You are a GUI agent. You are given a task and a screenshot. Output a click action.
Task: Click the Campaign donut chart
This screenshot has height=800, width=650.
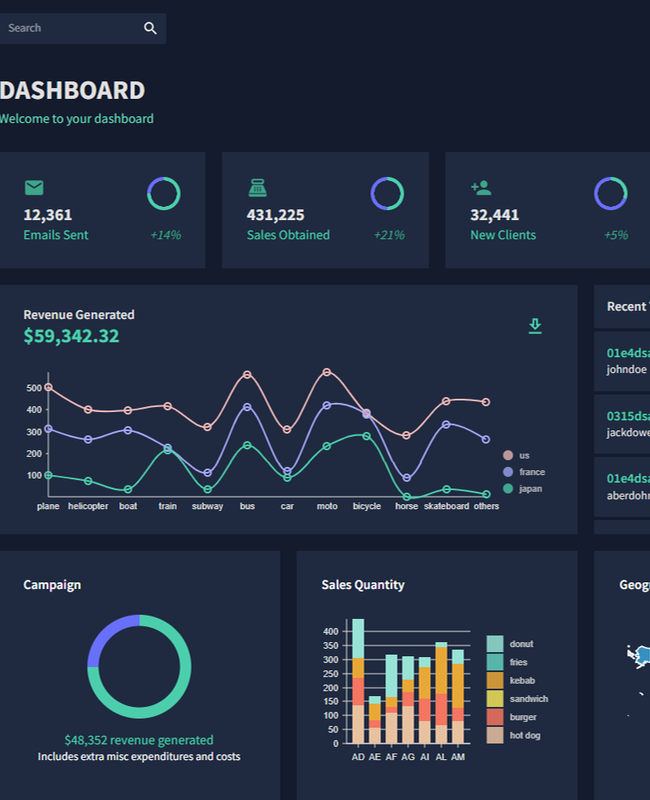(139, 666)
